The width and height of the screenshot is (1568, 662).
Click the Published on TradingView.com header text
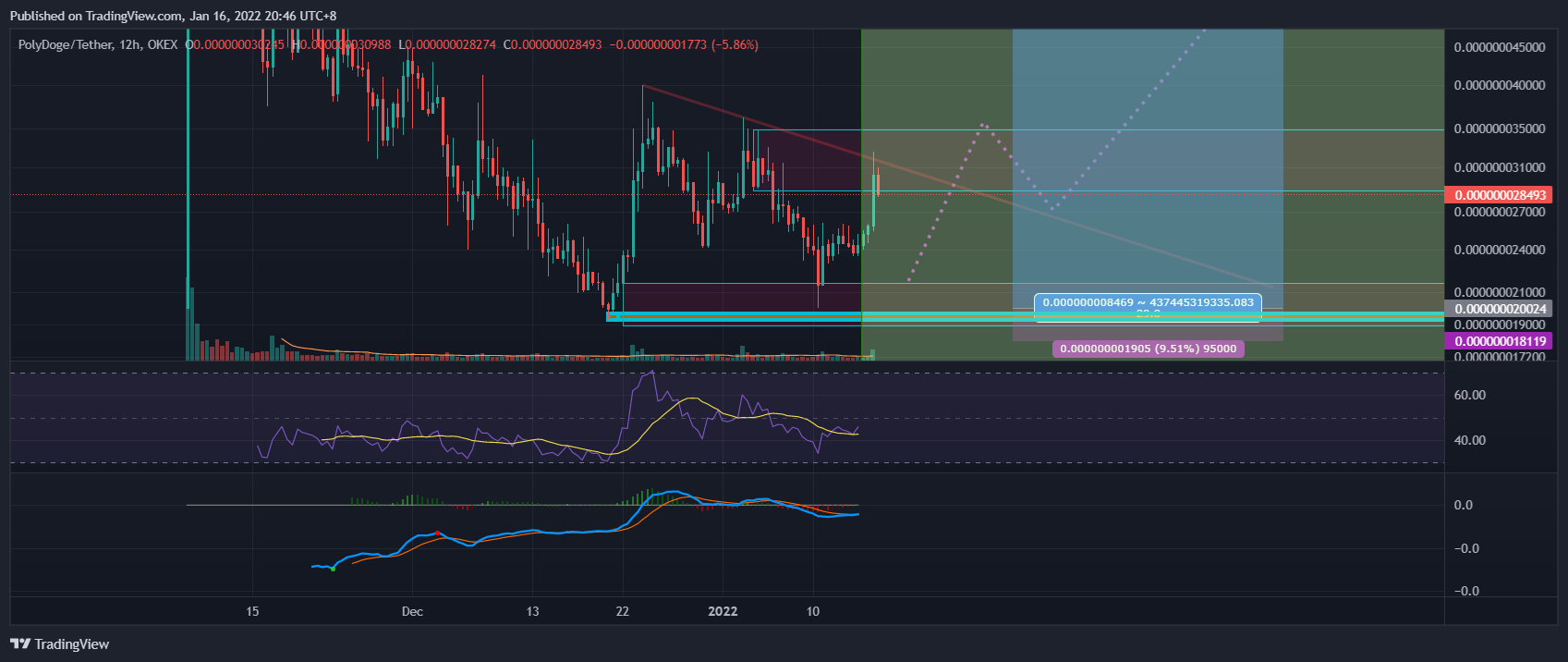click(173, 16)
